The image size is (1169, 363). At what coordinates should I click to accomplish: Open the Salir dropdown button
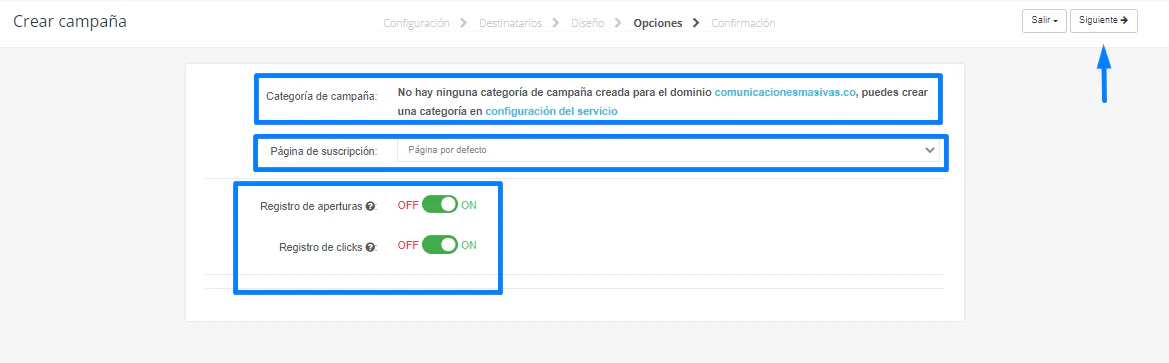[1044, 21]
